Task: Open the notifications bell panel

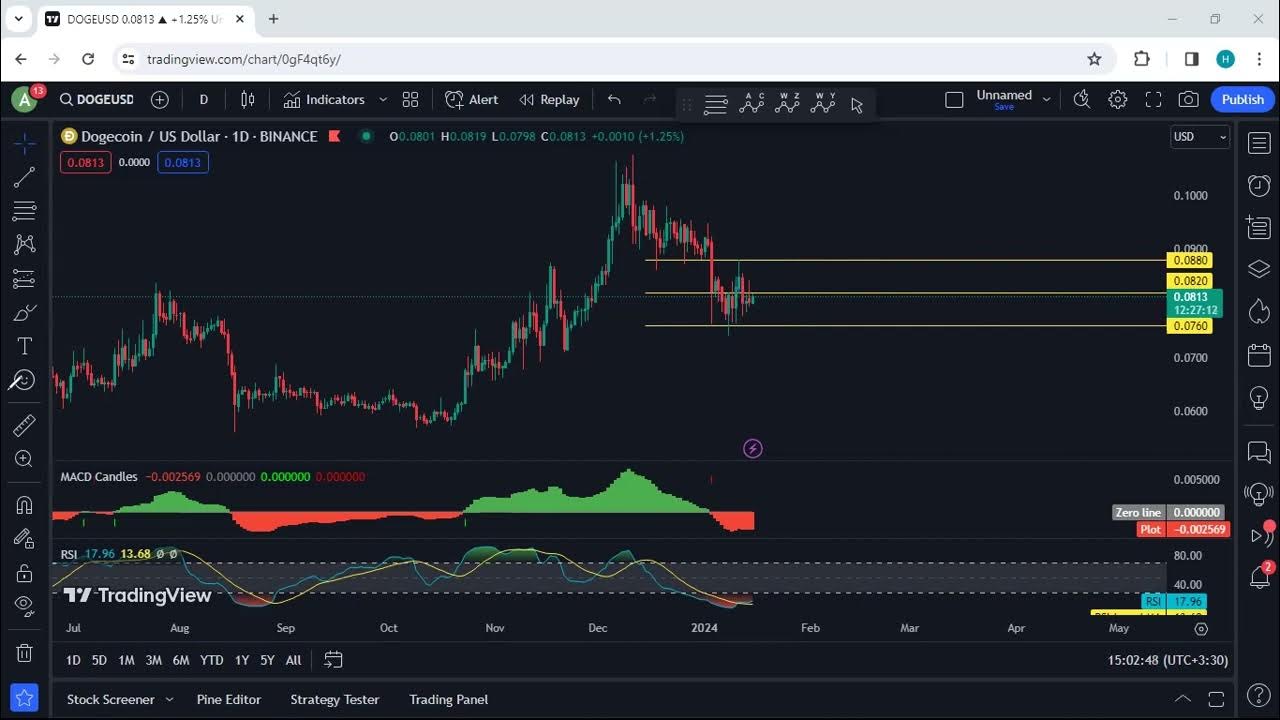Action: pos(1259,577)
